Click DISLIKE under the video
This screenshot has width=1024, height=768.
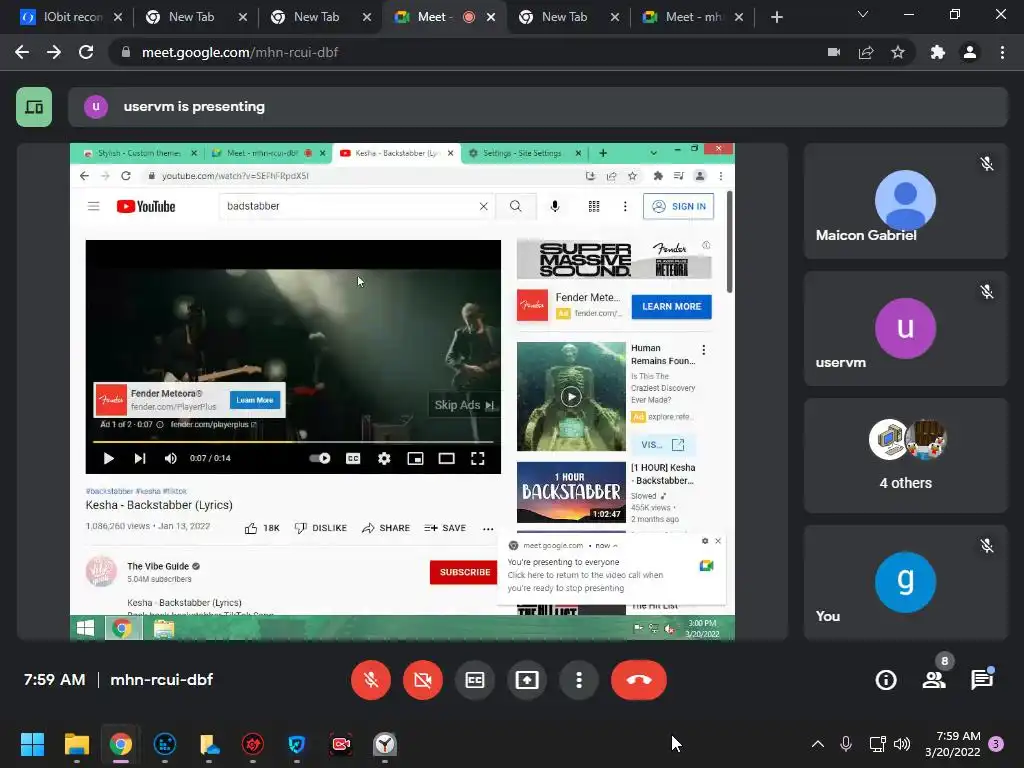coord(321,528)
